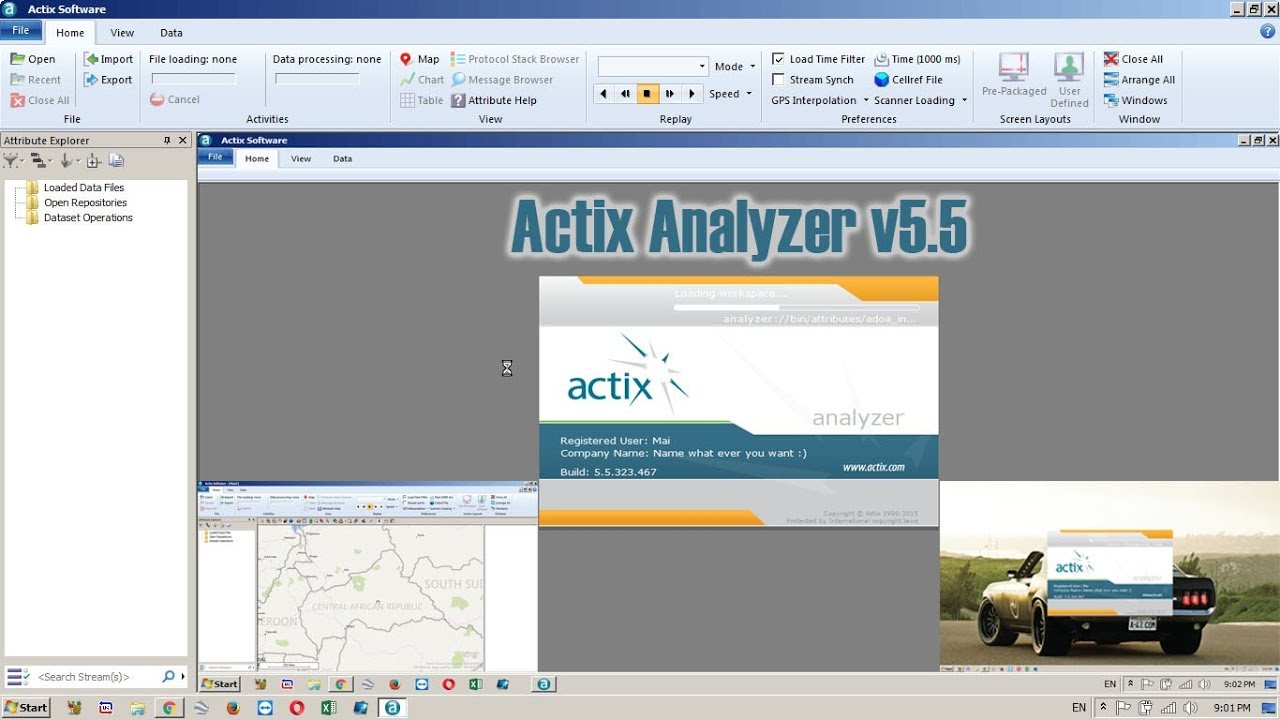The image size is (1280, 720).
Task: Click into the Search Stream(s) field
Action: point(97,677)
